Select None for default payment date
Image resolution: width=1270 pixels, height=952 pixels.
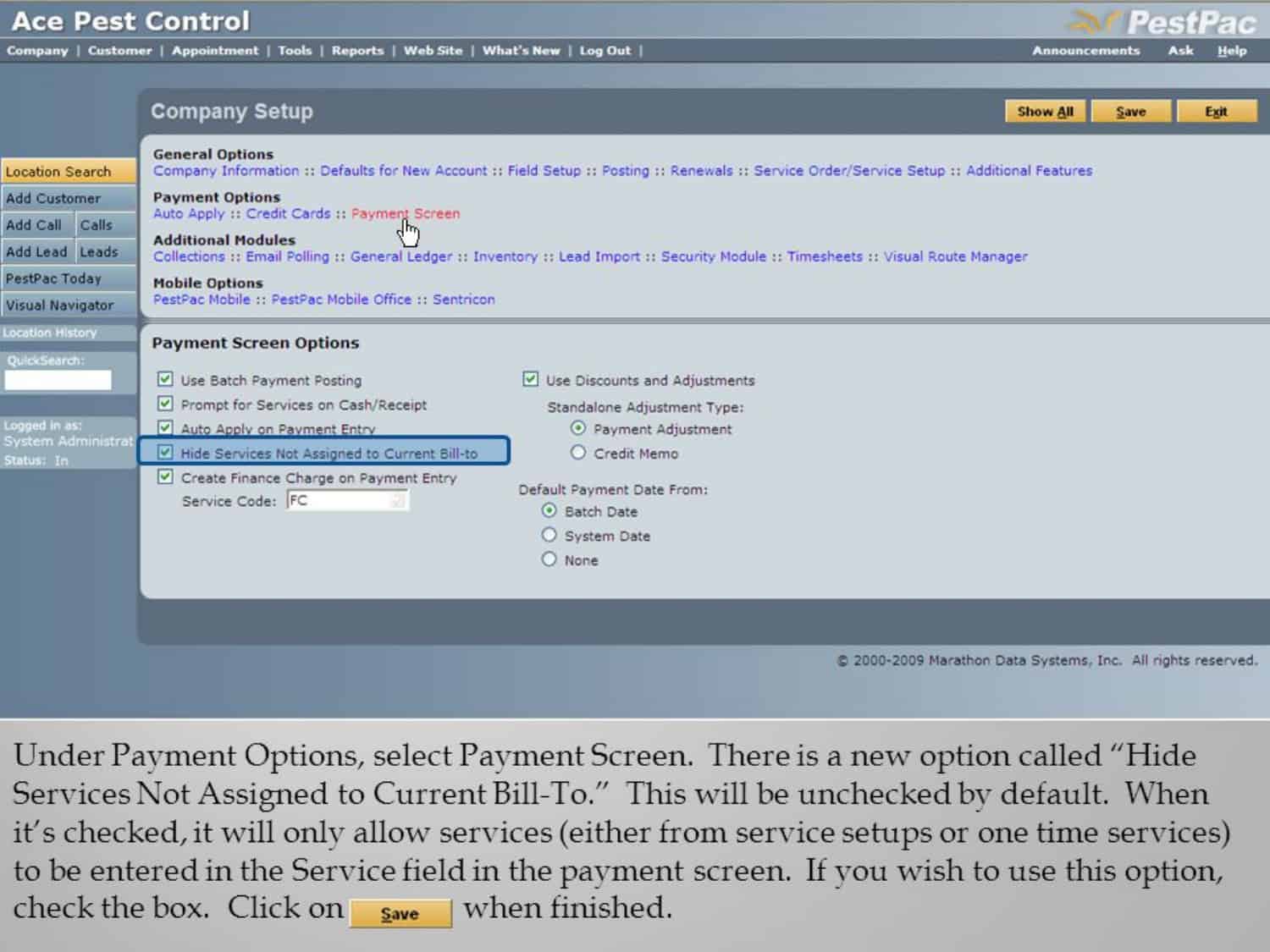[x=549, y=559]
